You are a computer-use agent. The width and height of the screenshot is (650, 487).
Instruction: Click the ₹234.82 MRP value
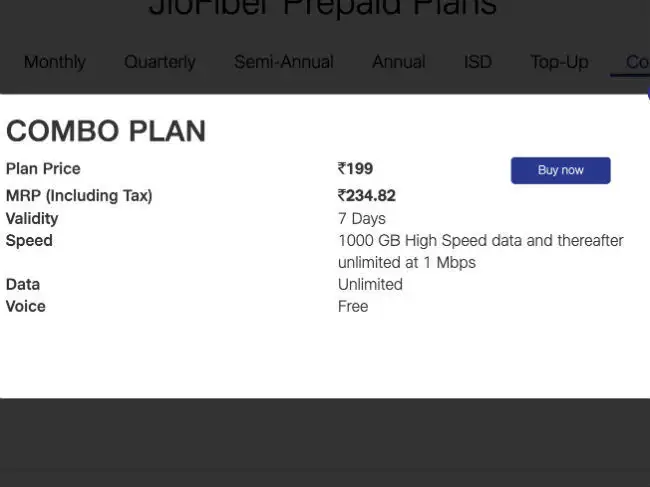point(366,195)
